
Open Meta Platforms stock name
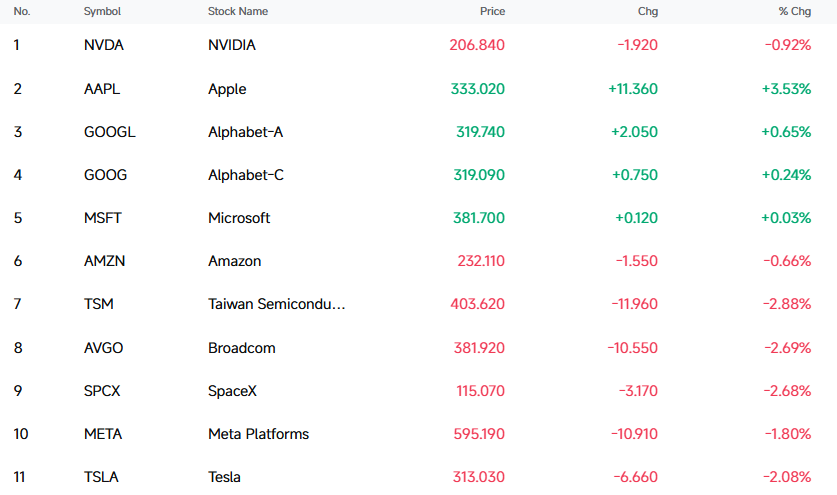(x=258, y=434)
